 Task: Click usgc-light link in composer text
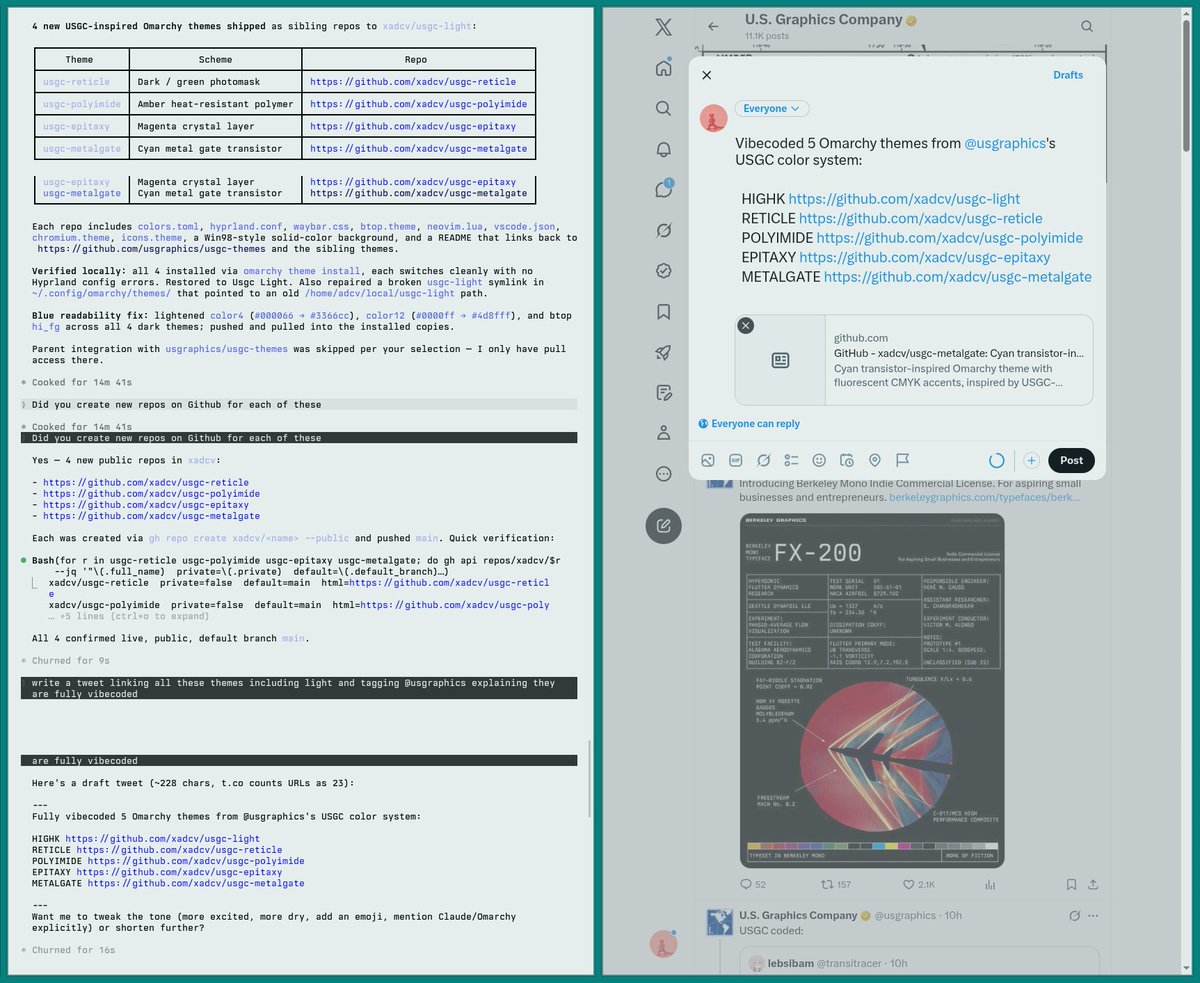click(904, 199)
